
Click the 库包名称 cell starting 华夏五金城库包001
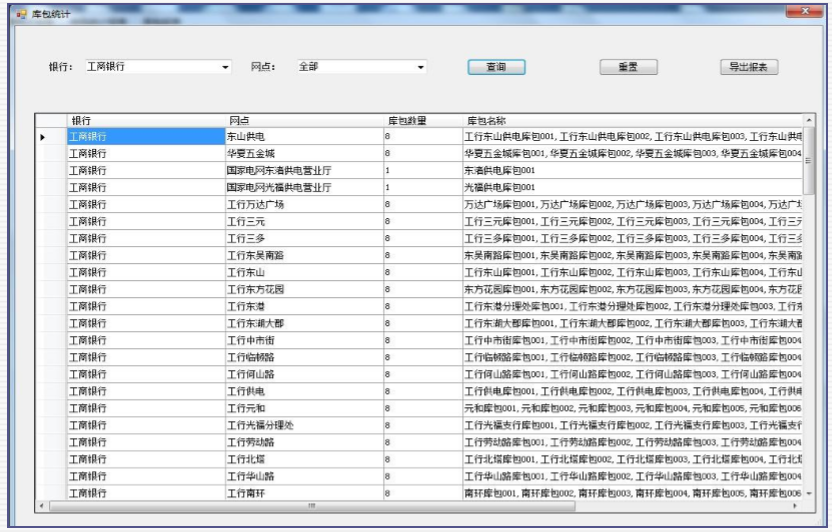(632, 153)
